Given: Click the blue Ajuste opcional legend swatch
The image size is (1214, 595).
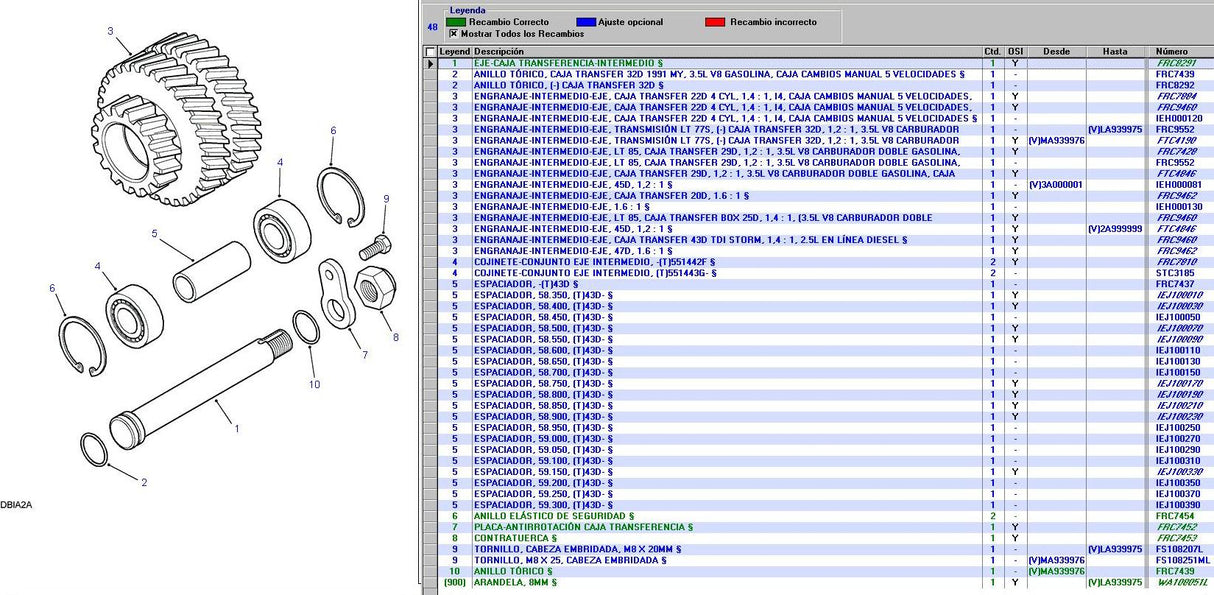Looking at the screenshot, I should 584,20.
